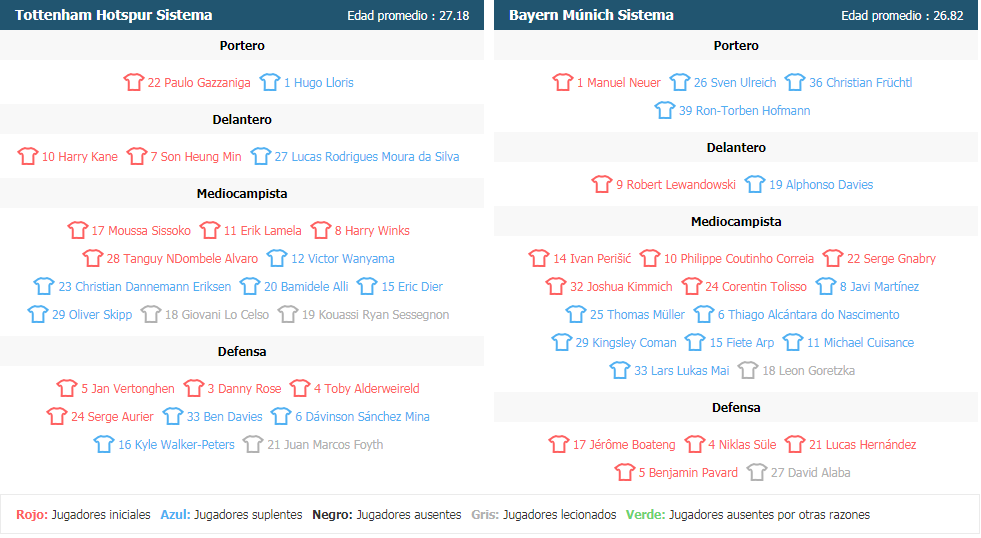Viewport: 981px width, 538px height.
Task: Click the gray shirt icon next to David Alaba
Action: pos(756,472)
